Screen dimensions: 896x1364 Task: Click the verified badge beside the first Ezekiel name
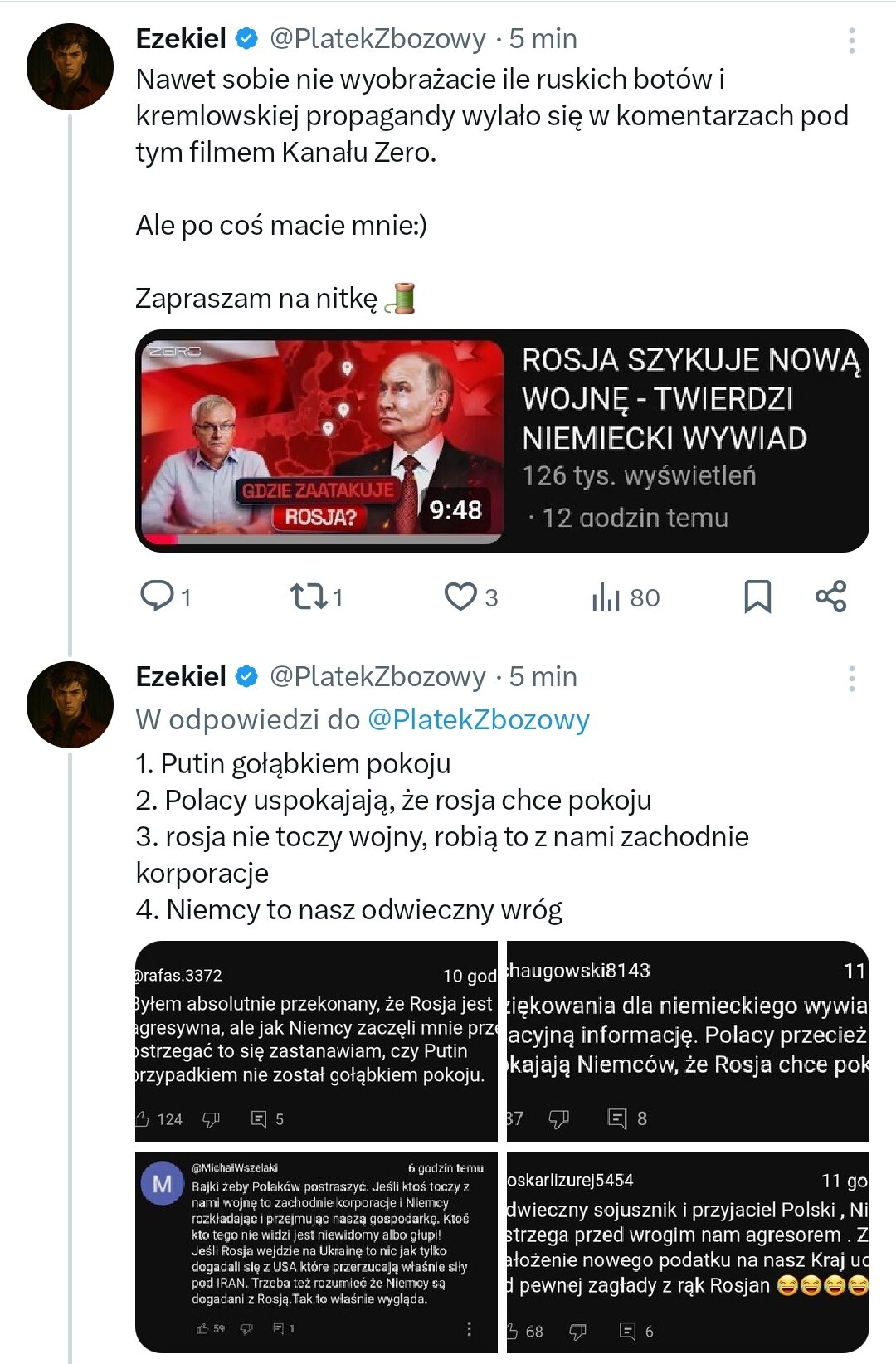tap(246, 38)
